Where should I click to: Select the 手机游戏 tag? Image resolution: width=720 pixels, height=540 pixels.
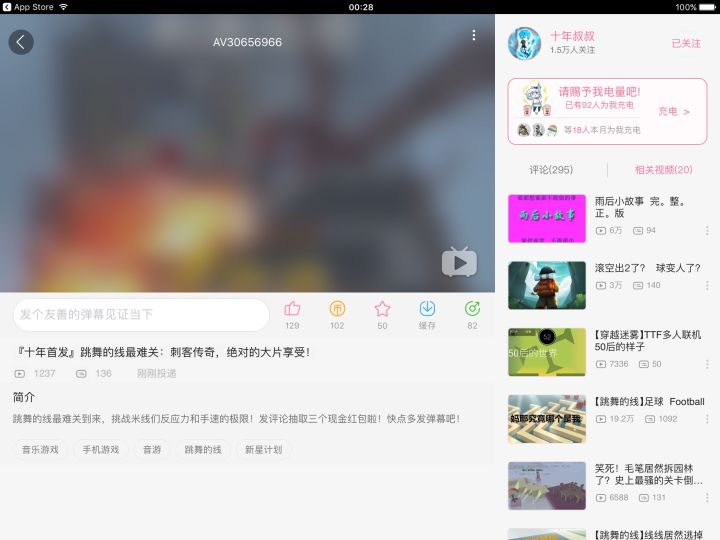[101, 450]
